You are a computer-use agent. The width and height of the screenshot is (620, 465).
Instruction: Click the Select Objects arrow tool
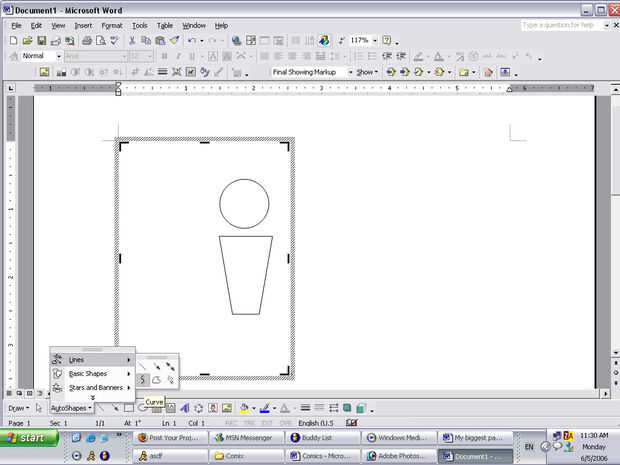39,408
